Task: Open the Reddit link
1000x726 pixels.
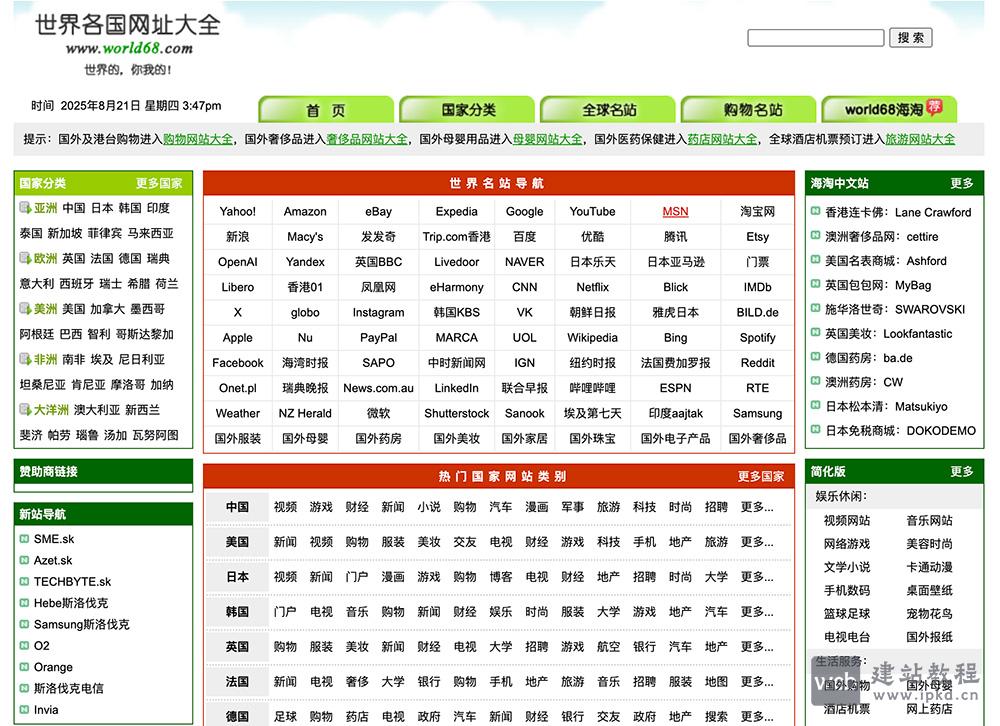Action: tap(758, 362)
